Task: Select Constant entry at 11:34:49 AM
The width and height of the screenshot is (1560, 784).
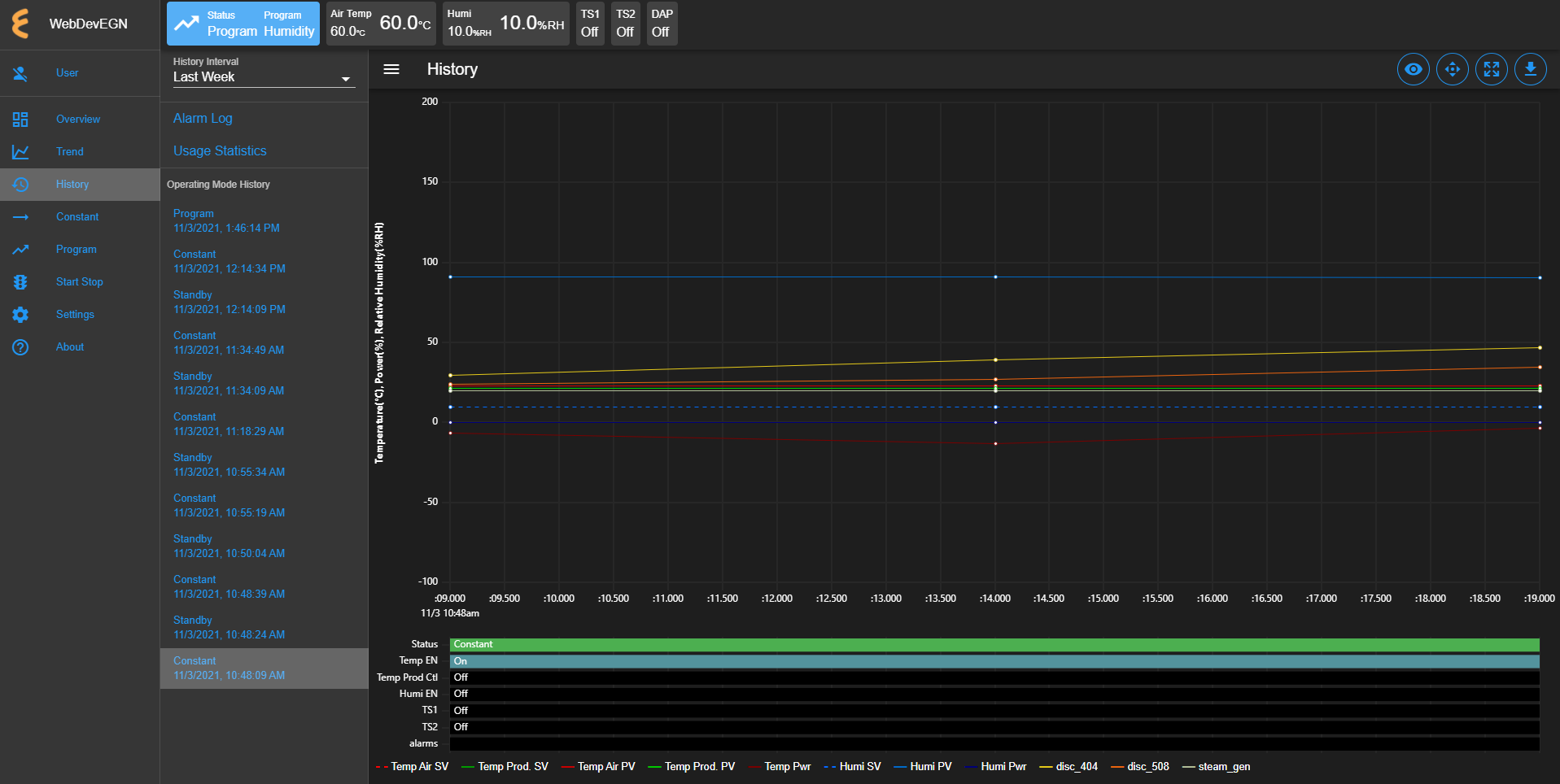Action: (264, 343)
